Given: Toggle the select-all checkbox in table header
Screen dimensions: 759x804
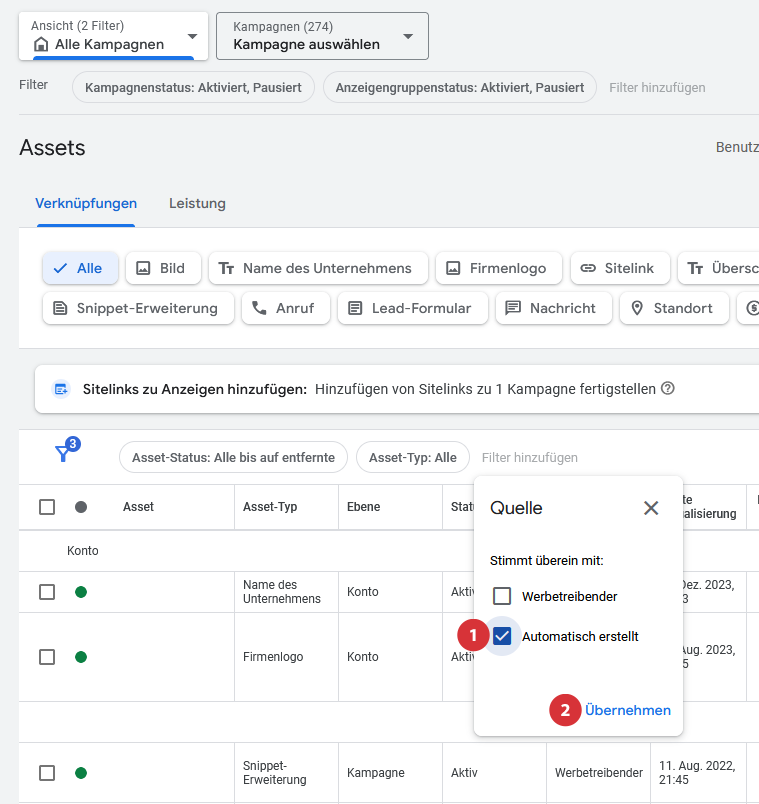Looking at the screenshot, I should (x=47, y=507).
